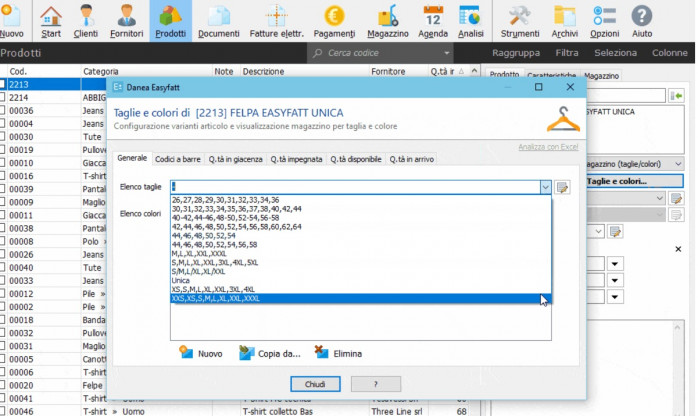The height and width of the screenshot is (416, 698).
Task: Open the Magazzino section
Action: pyautogui.click(x=388, y=21)
